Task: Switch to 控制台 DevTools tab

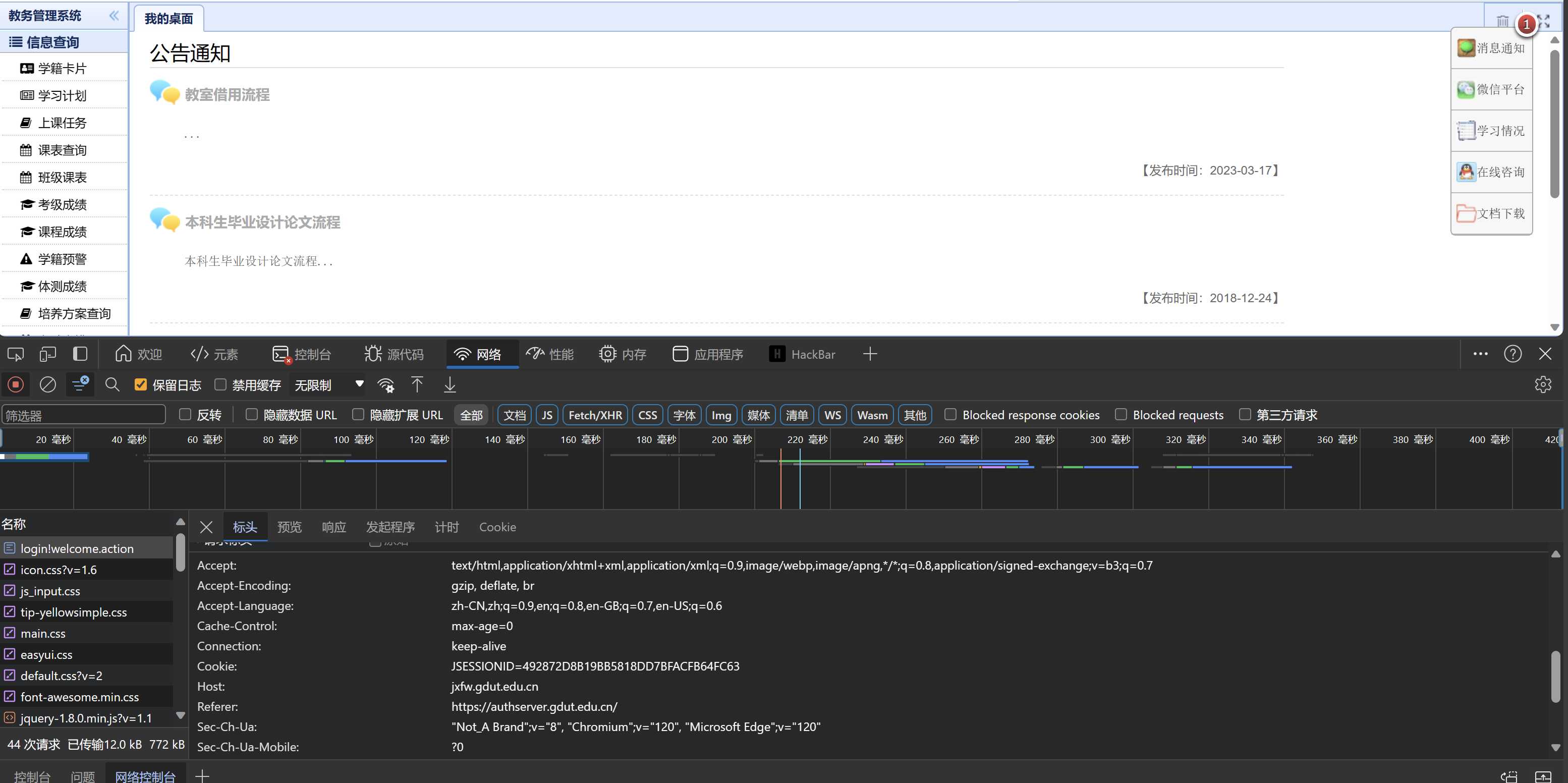Action: click(302, 354)
